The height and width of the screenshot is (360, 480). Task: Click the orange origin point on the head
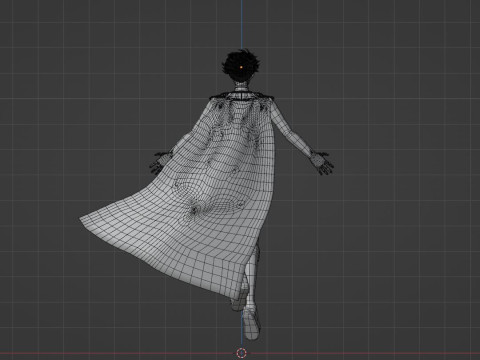[241, 67]
